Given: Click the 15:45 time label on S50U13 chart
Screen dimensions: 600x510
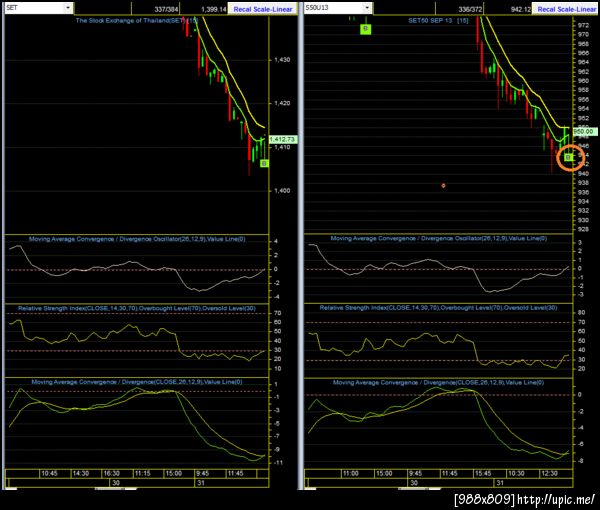Looking at the screenshot, I should pos(483,473).
